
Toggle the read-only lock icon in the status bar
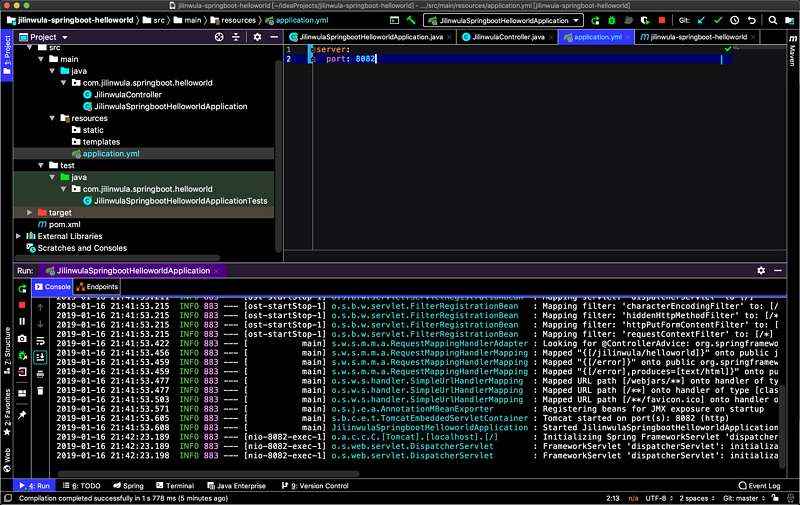(776, 498)
